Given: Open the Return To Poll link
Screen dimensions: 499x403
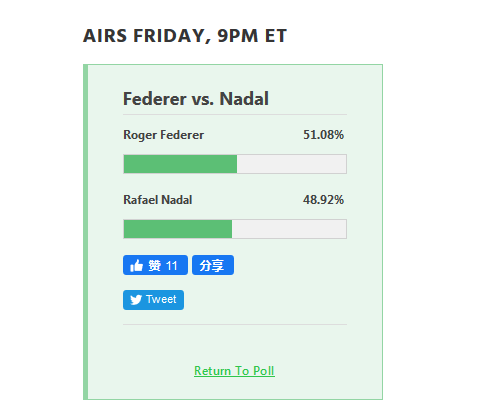Looking at the screenshot, I should pos(234,371).
